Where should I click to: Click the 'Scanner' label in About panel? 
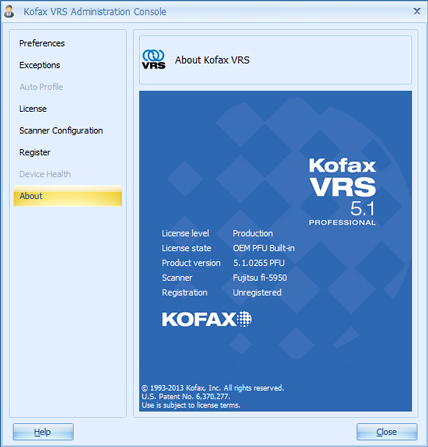(177, 278)
